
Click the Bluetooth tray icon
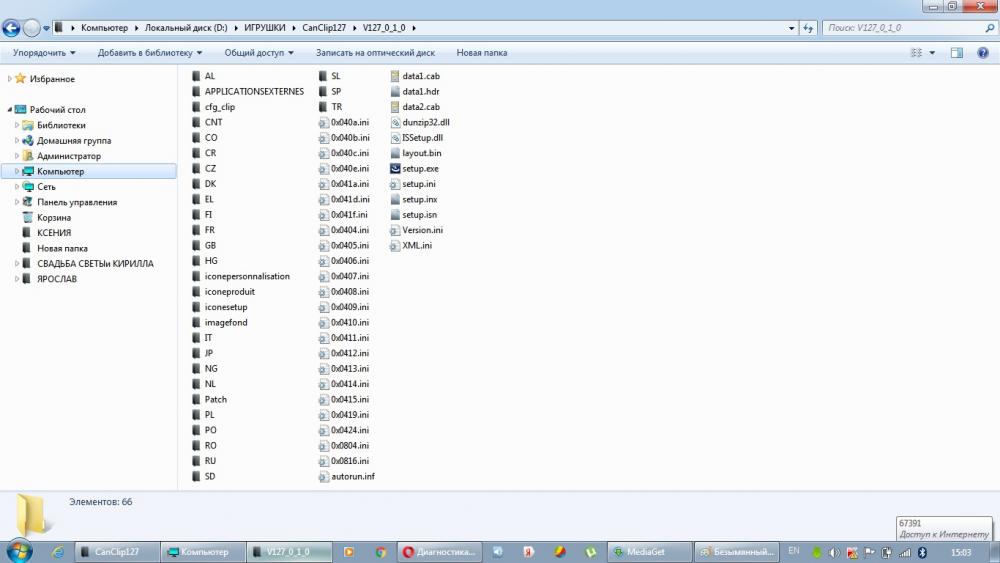point(922,552)
